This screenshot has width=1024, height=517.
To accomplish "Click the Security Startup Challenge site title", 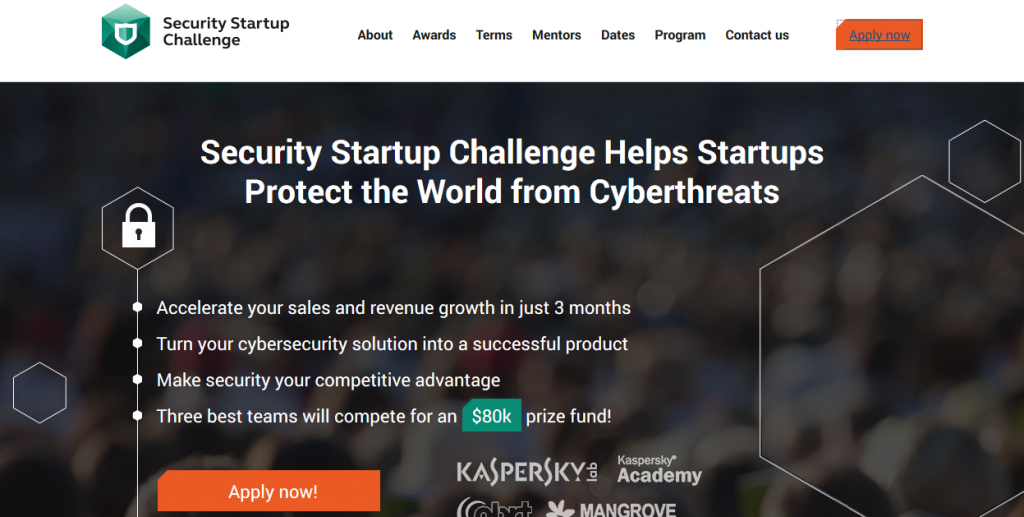I will tap(226, 31).
